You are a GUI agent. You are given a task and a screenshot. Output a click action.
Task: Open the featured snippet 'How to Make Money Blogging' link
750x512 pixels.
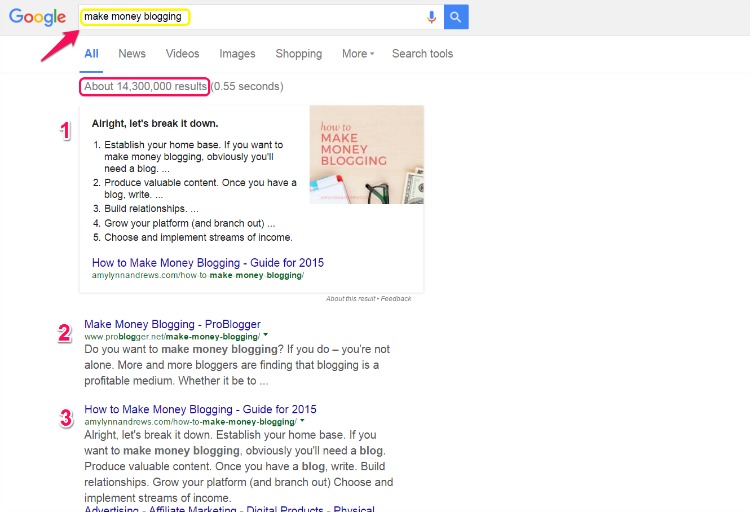point(208,263)
